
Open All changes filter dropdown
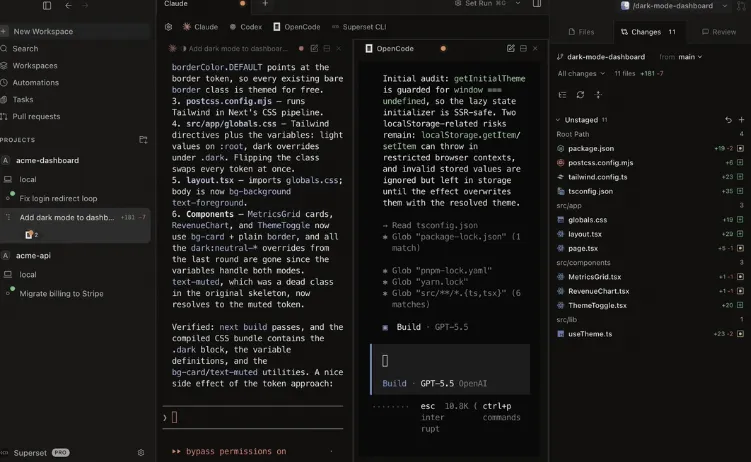pos(581,74)
